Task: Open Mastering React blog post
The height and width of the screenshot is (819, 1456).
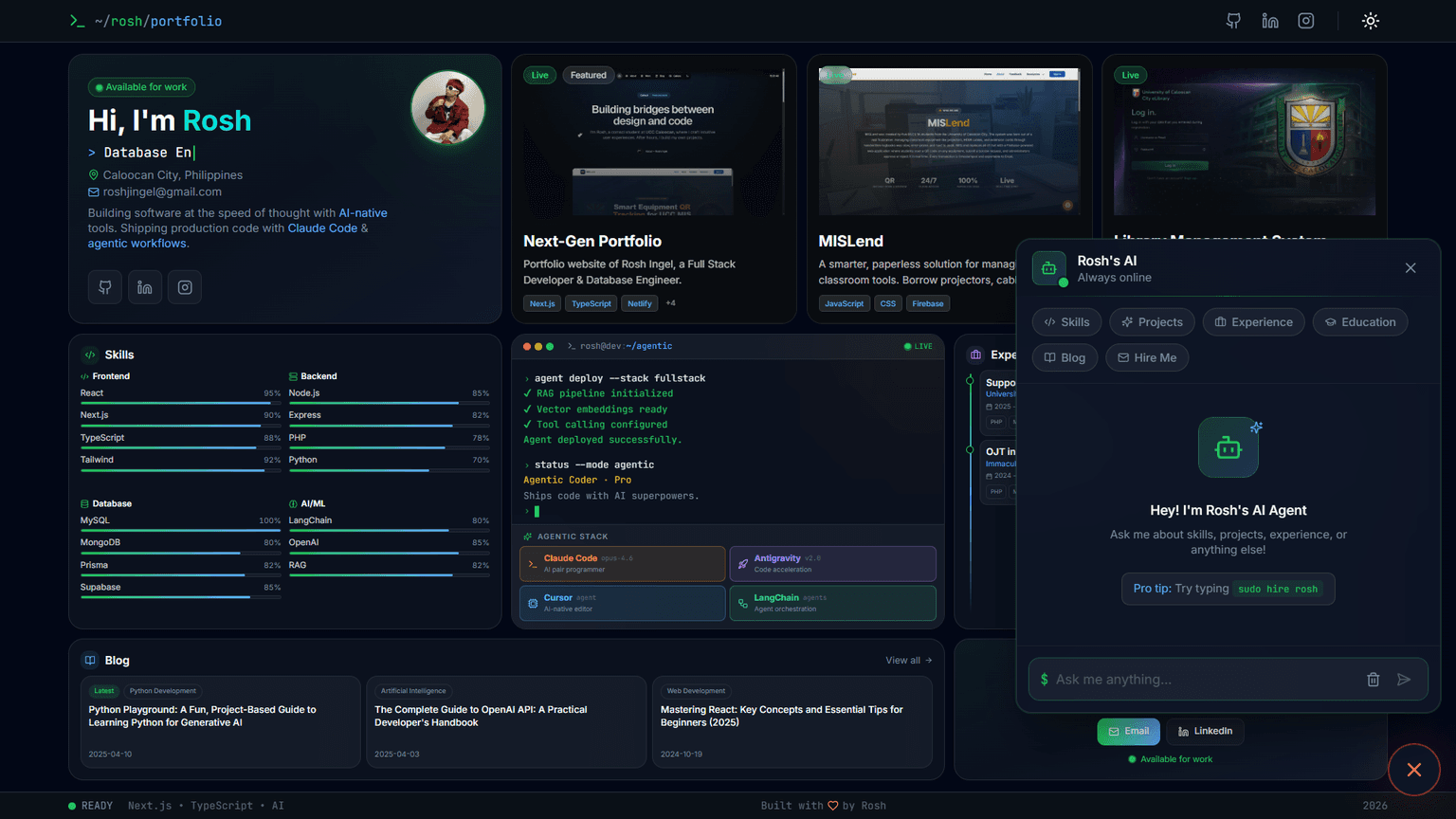Action: click(792, 721)
